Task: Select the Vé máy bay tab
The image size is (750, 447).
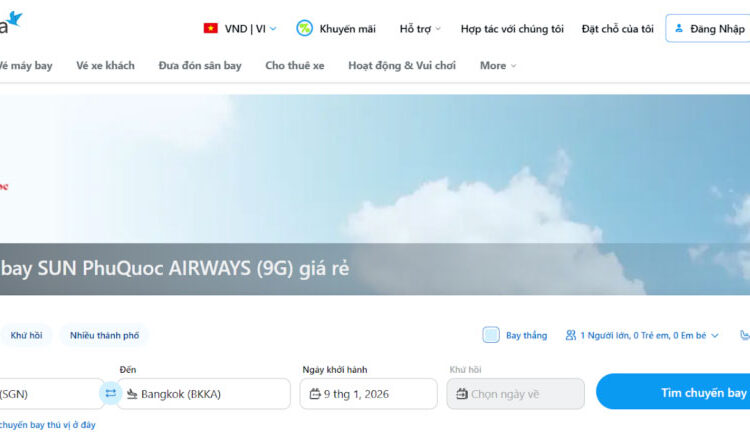Action: (25, 65)
